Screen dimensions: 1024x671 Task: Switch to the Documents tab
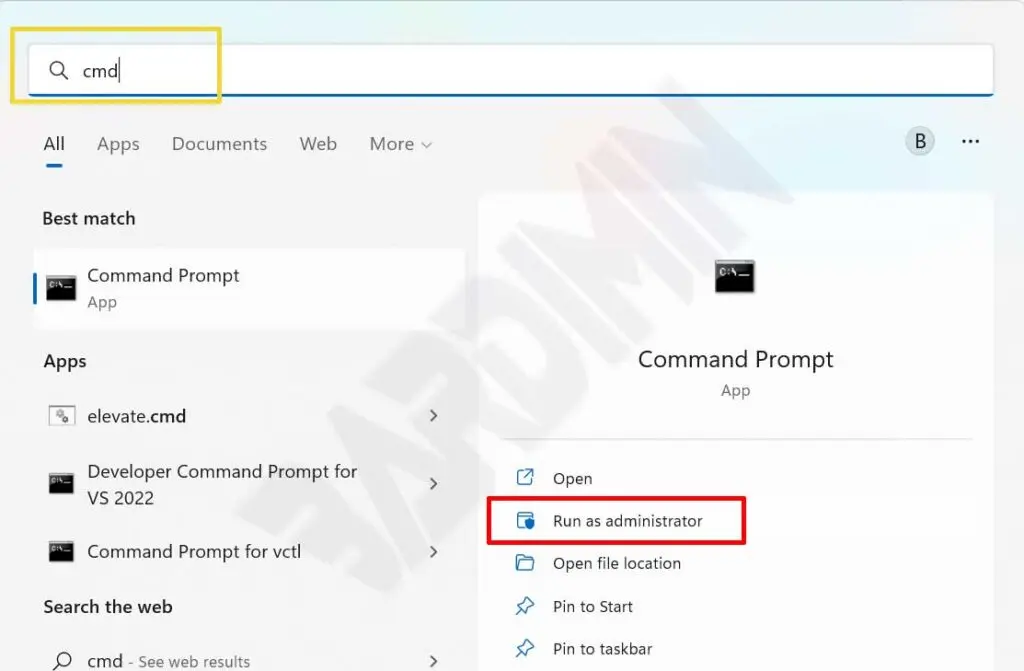(219, 144)
